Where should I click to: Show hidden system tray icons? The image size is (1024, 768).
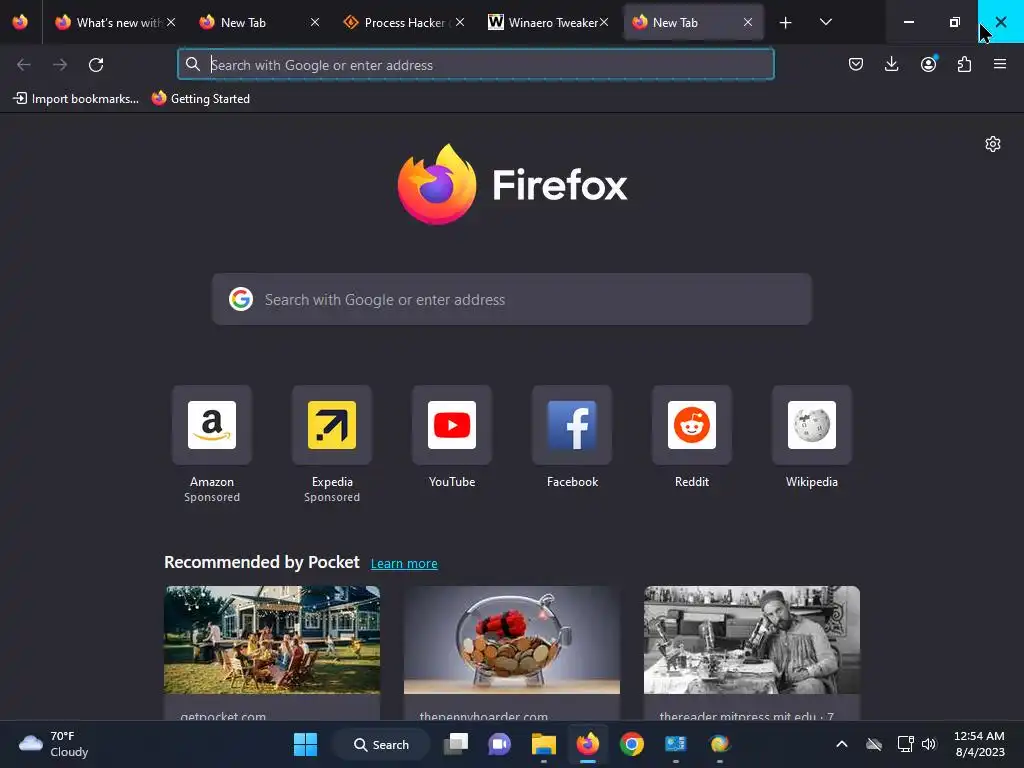pyautogui.click(x=842, y=744)
